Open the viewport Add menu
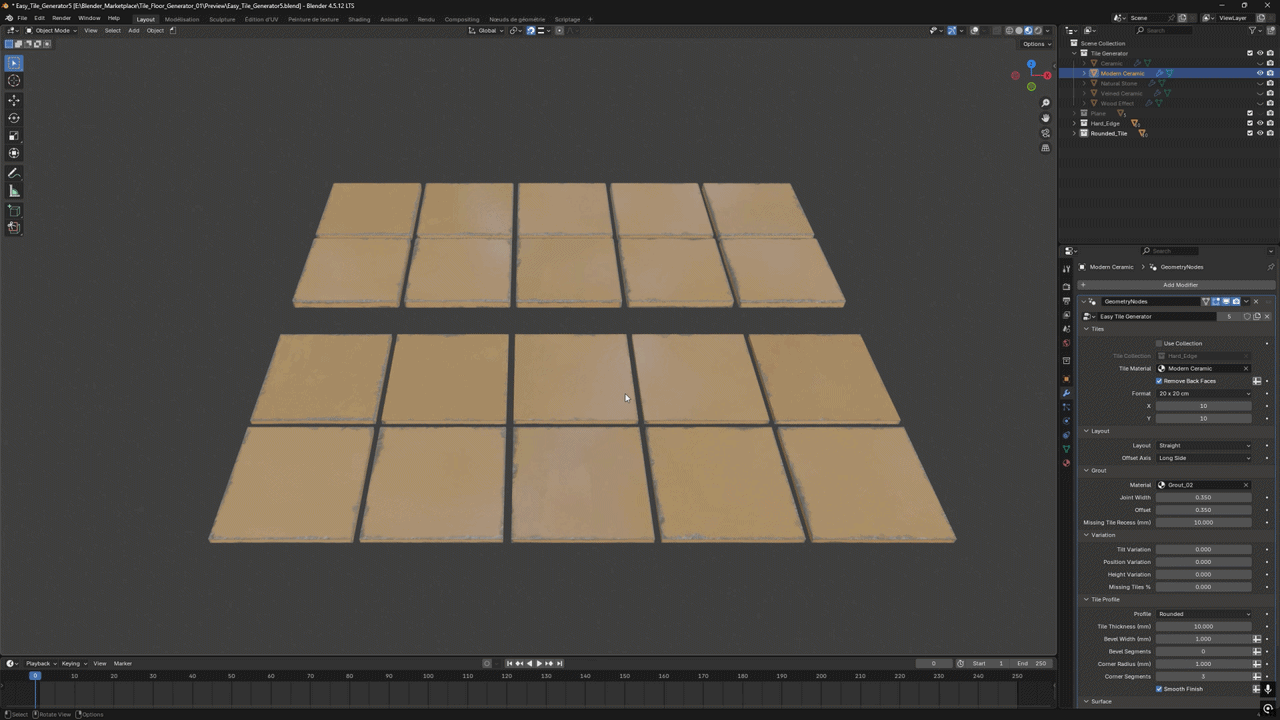Screen dimensions: 1280x720 click(133, 30)
